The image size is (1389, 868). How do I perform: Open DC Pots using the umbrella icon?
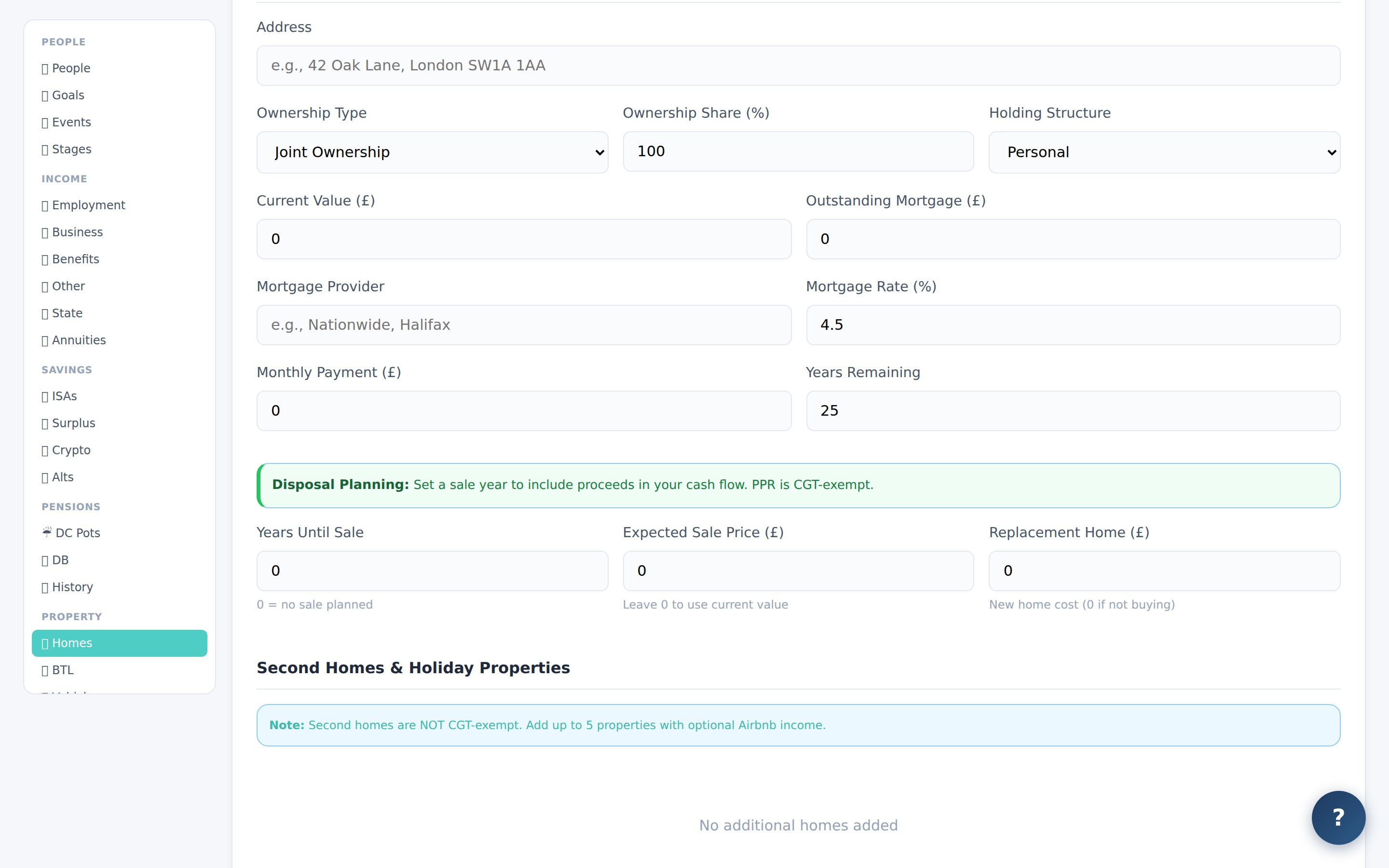tap(48, 533)
